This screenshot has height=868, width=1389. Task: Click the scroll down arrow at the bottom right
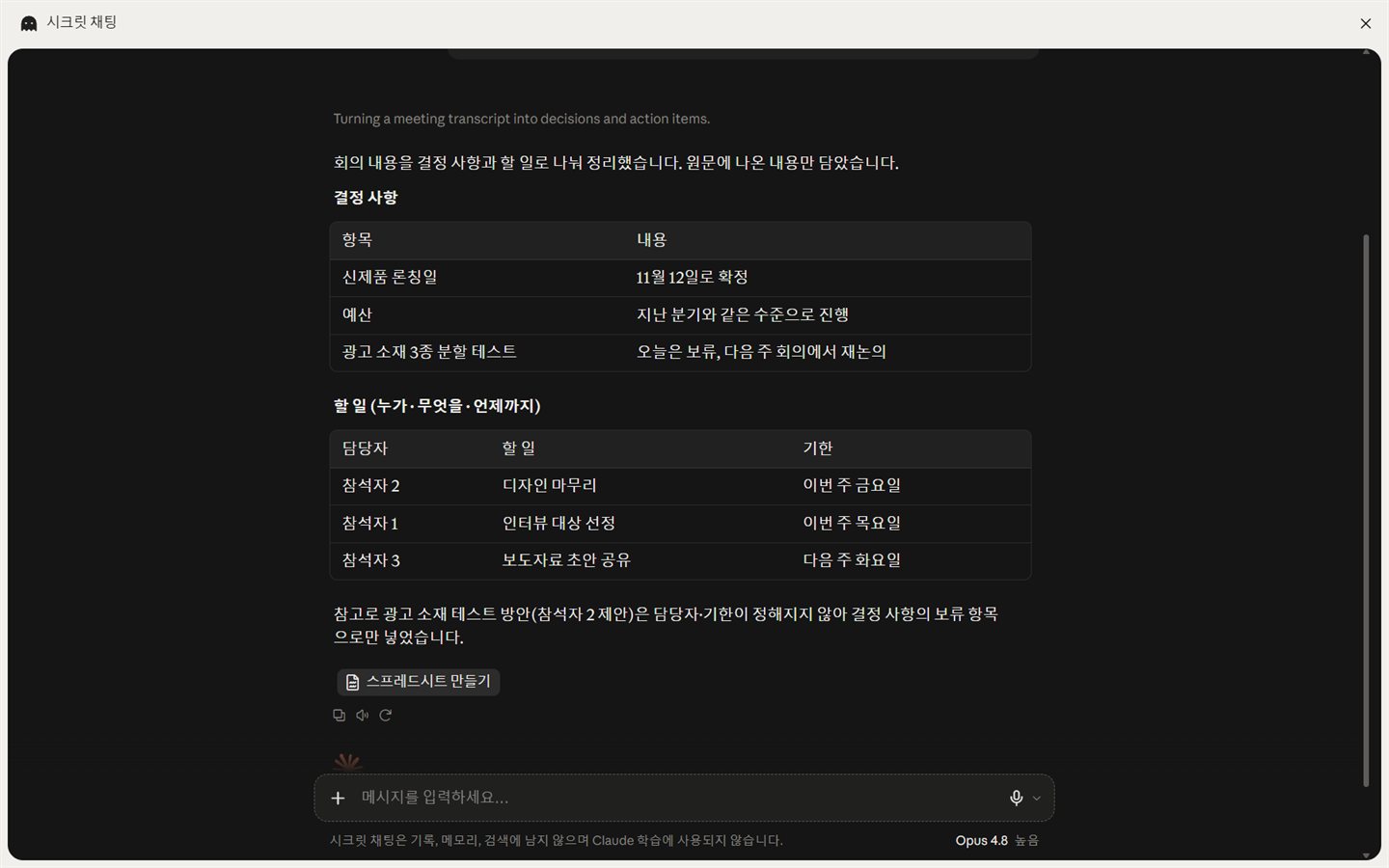pos(1365,855)
